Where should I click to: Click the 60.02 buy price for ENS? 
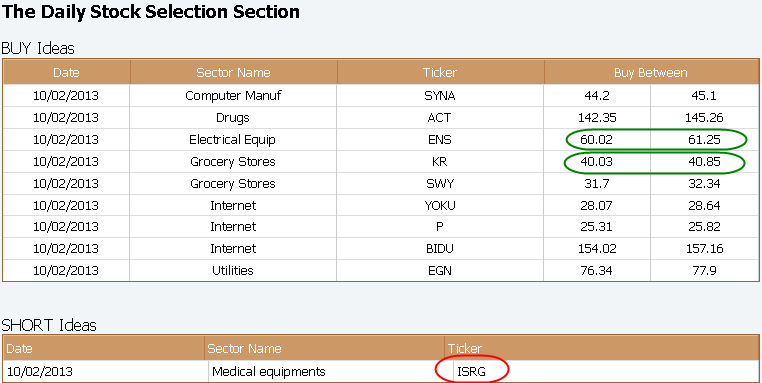[x=597, y=139]
